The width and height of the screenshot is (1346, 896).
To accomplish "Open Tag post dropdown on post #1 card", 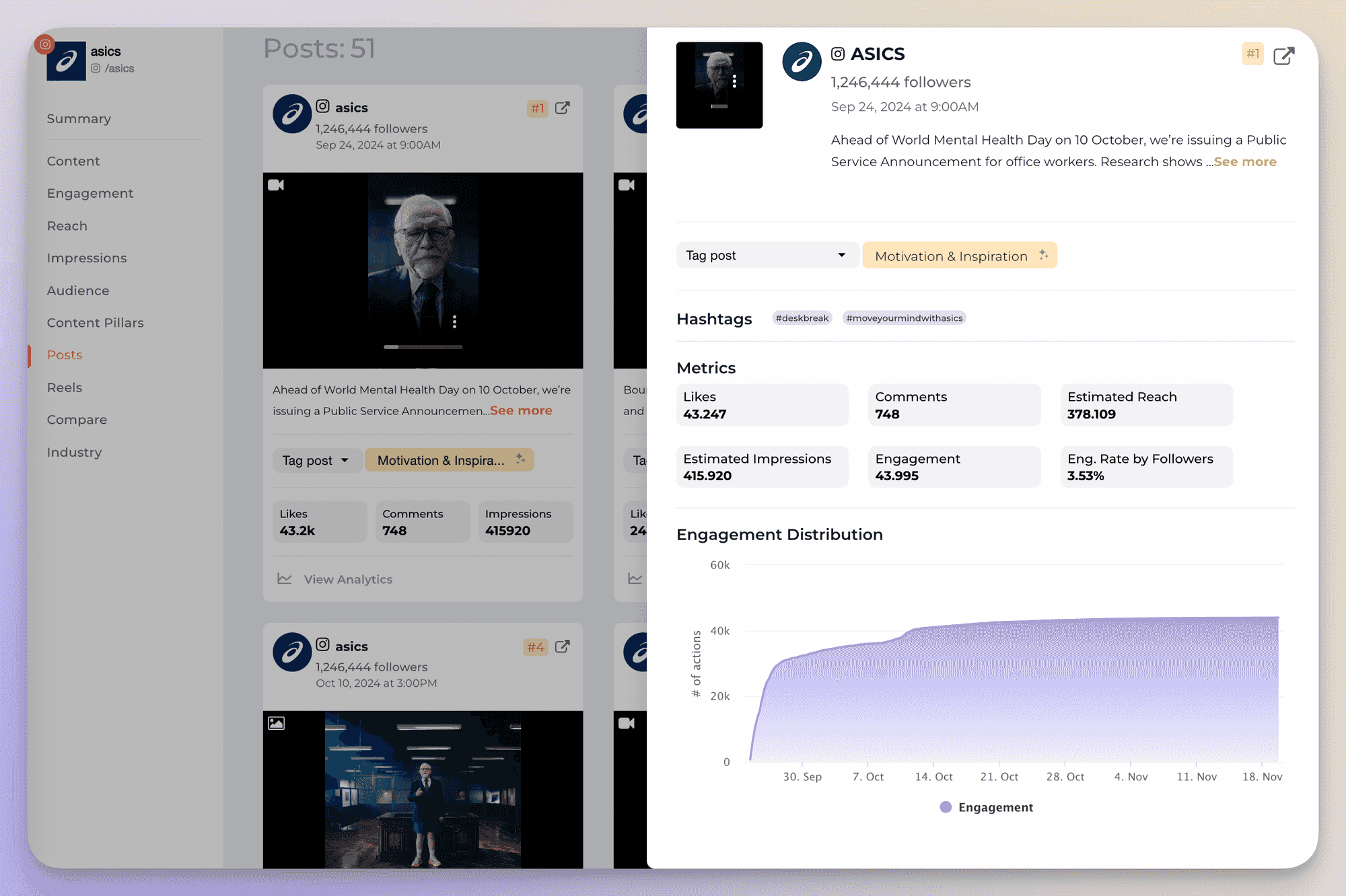I will click(317, 460).
